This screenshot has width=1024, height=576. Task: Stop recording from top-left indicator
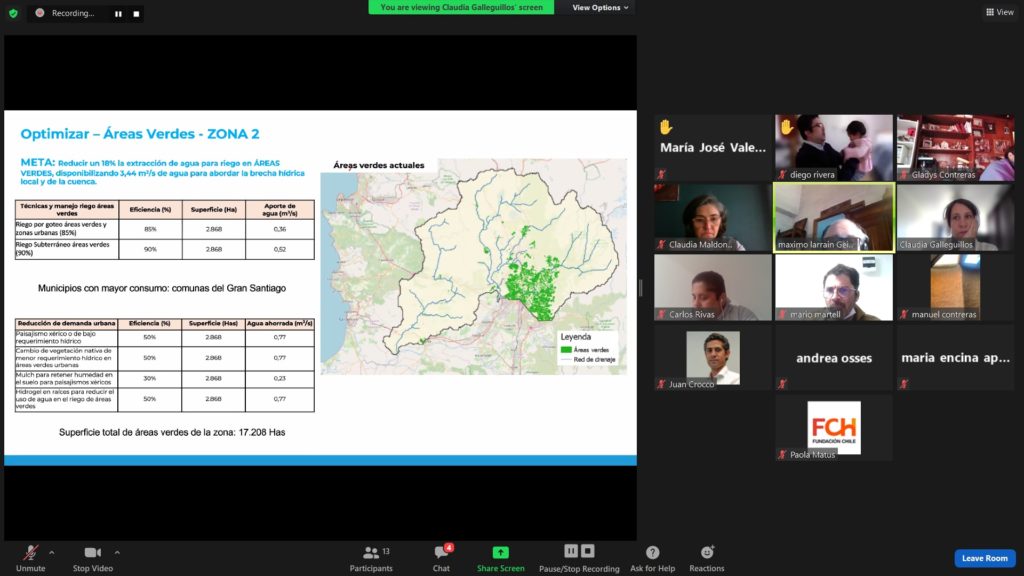[x=136, y=14]
